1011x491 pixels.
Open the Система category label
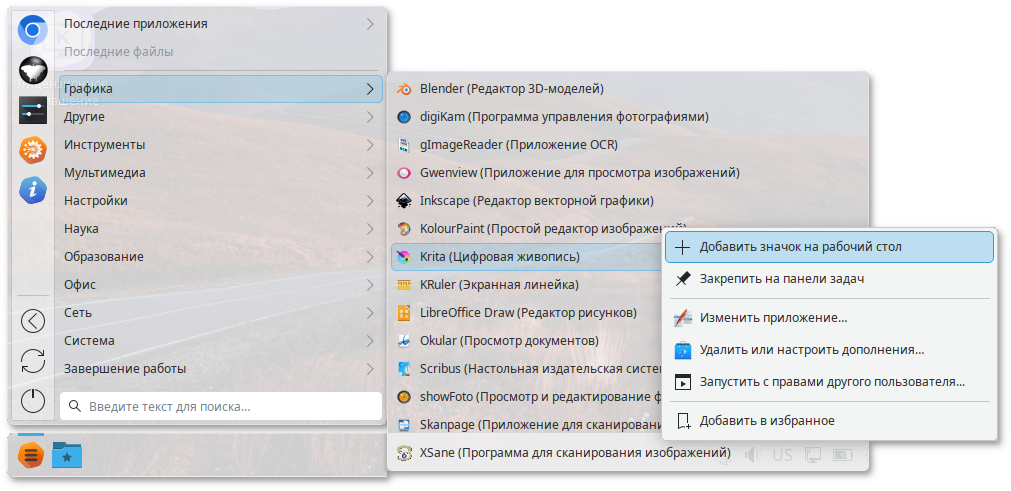89,341
